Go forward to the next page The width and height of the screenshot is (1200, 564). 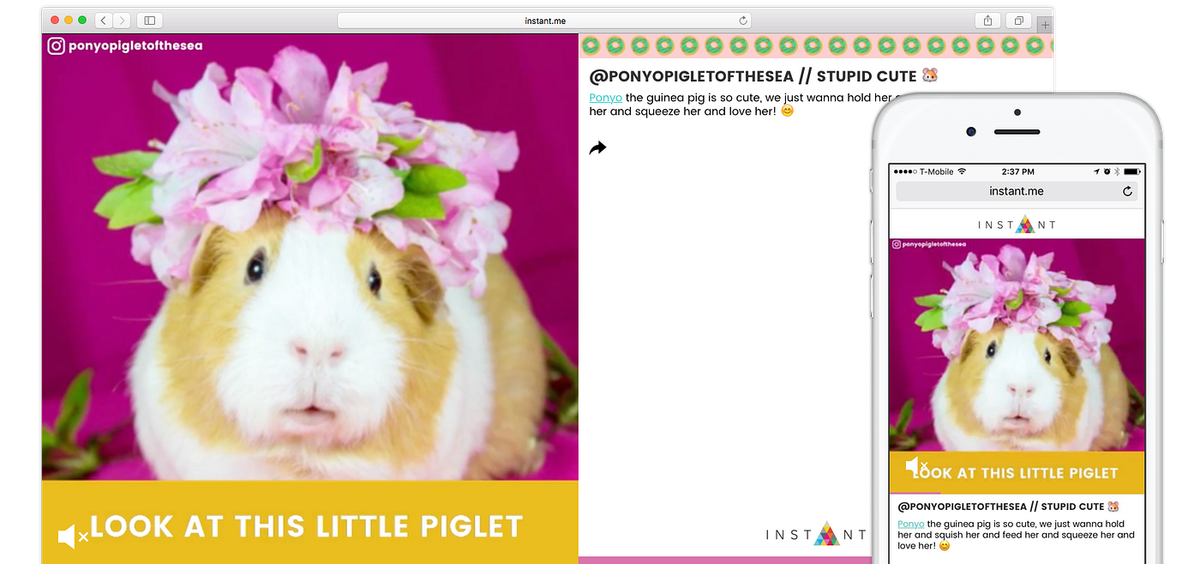122,20
